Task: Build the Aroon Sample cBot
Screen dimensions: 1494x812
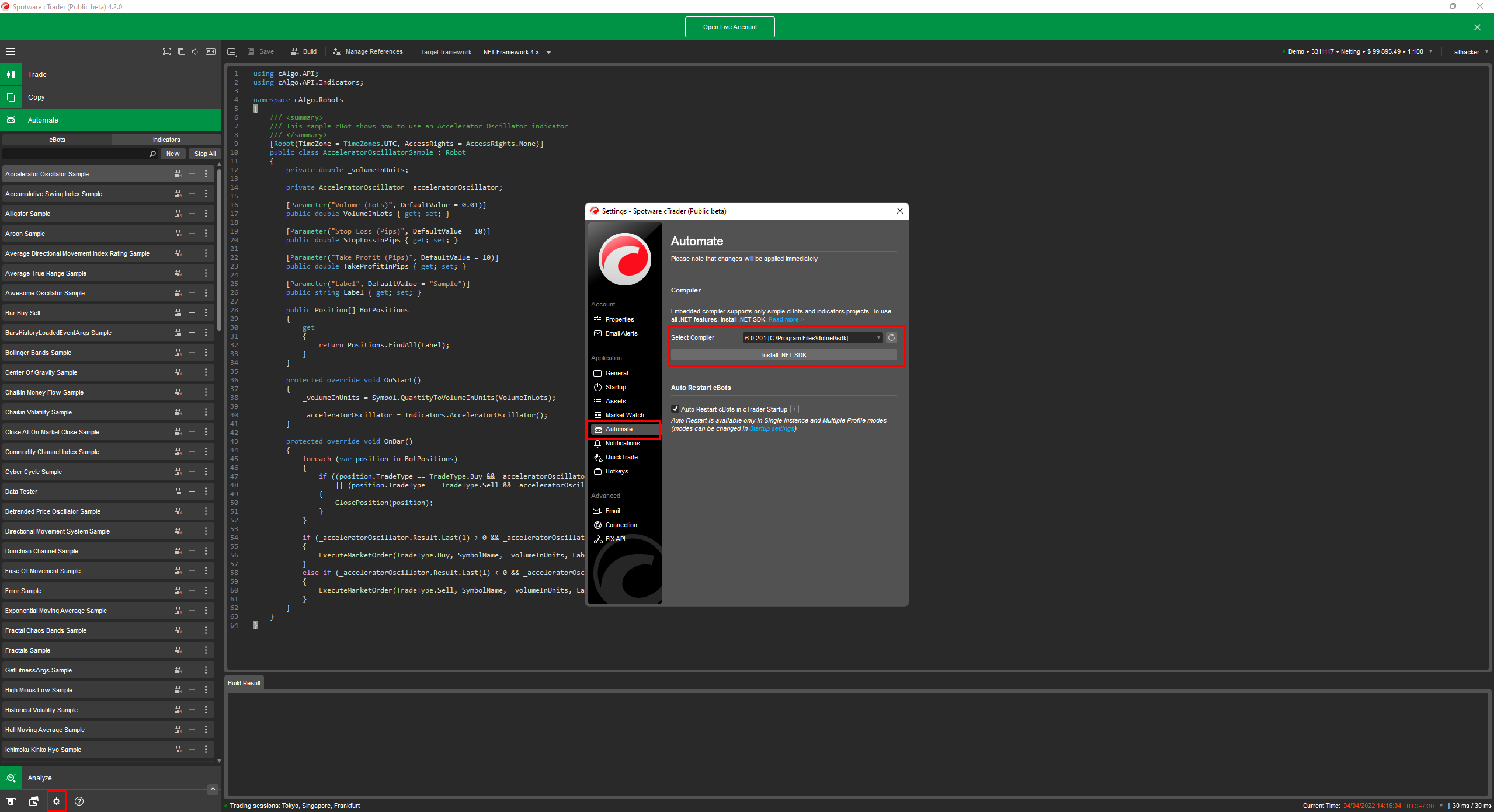Action: point(178,234)
